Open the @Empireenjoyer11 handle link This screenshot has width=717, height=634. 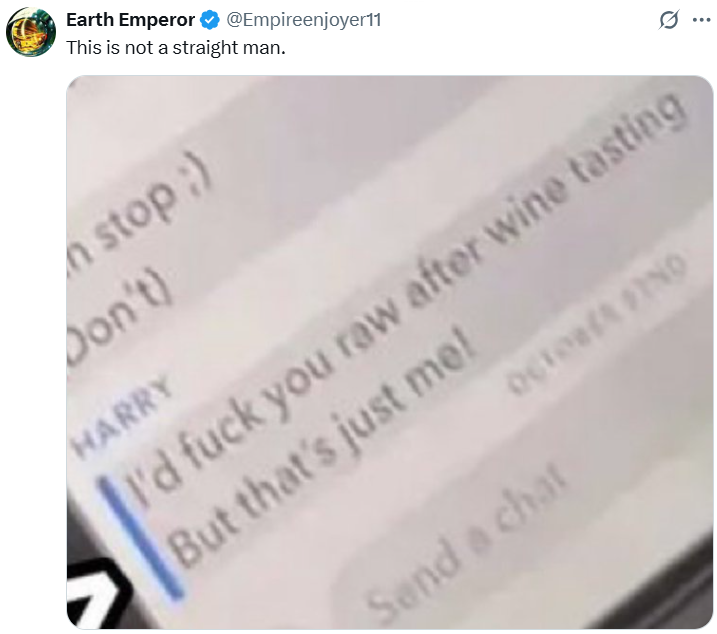(303, 20)
